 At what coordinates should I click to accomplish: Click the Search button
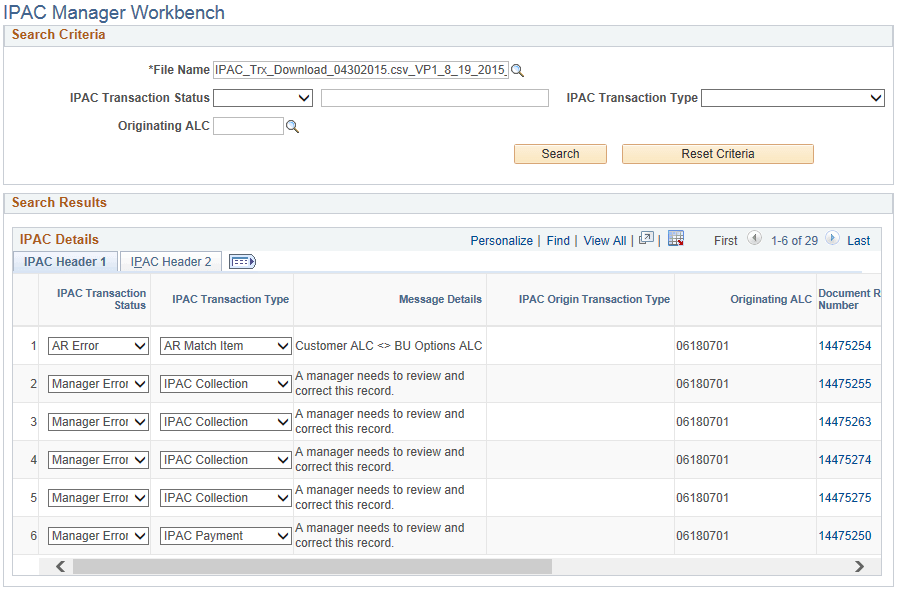[x=560, y=154]
